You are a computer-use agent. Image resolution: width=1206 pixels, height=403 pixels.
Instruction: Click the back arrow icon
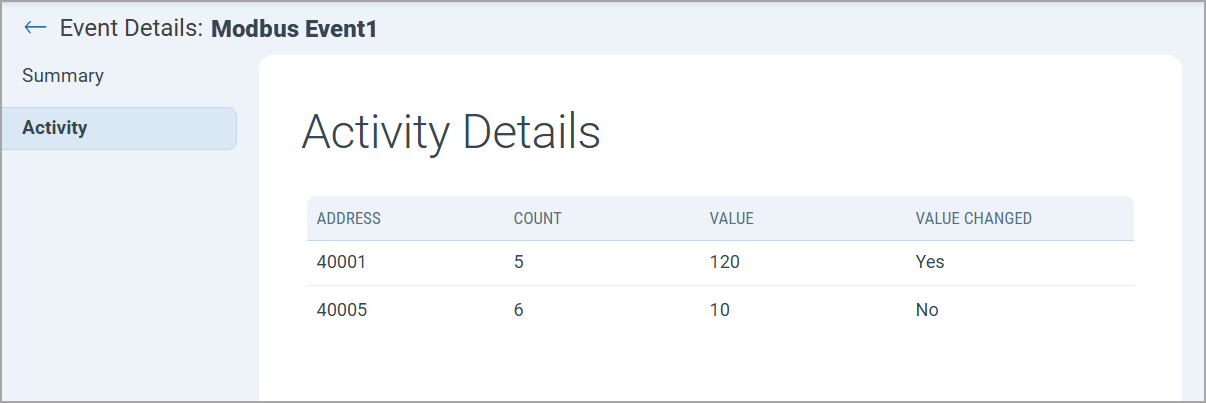tap(35, 28)
